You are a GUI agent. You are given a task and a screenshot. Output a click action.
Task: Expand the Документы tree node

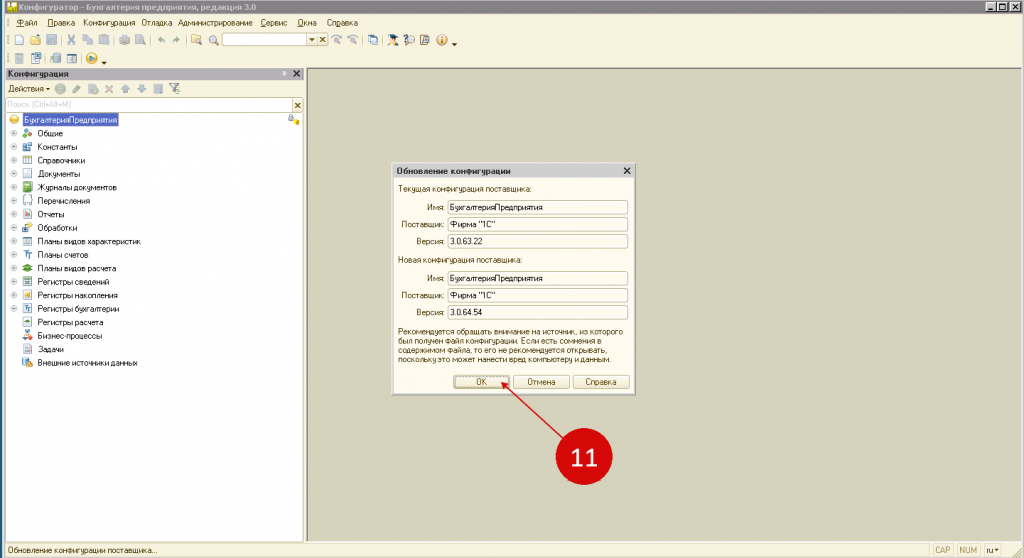(x=14, y=174)
